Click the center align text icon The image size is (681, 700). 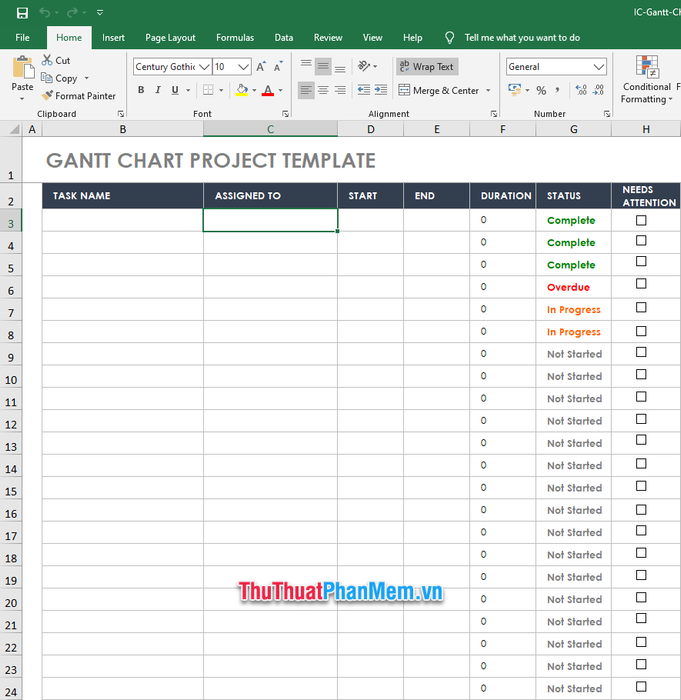323,90
